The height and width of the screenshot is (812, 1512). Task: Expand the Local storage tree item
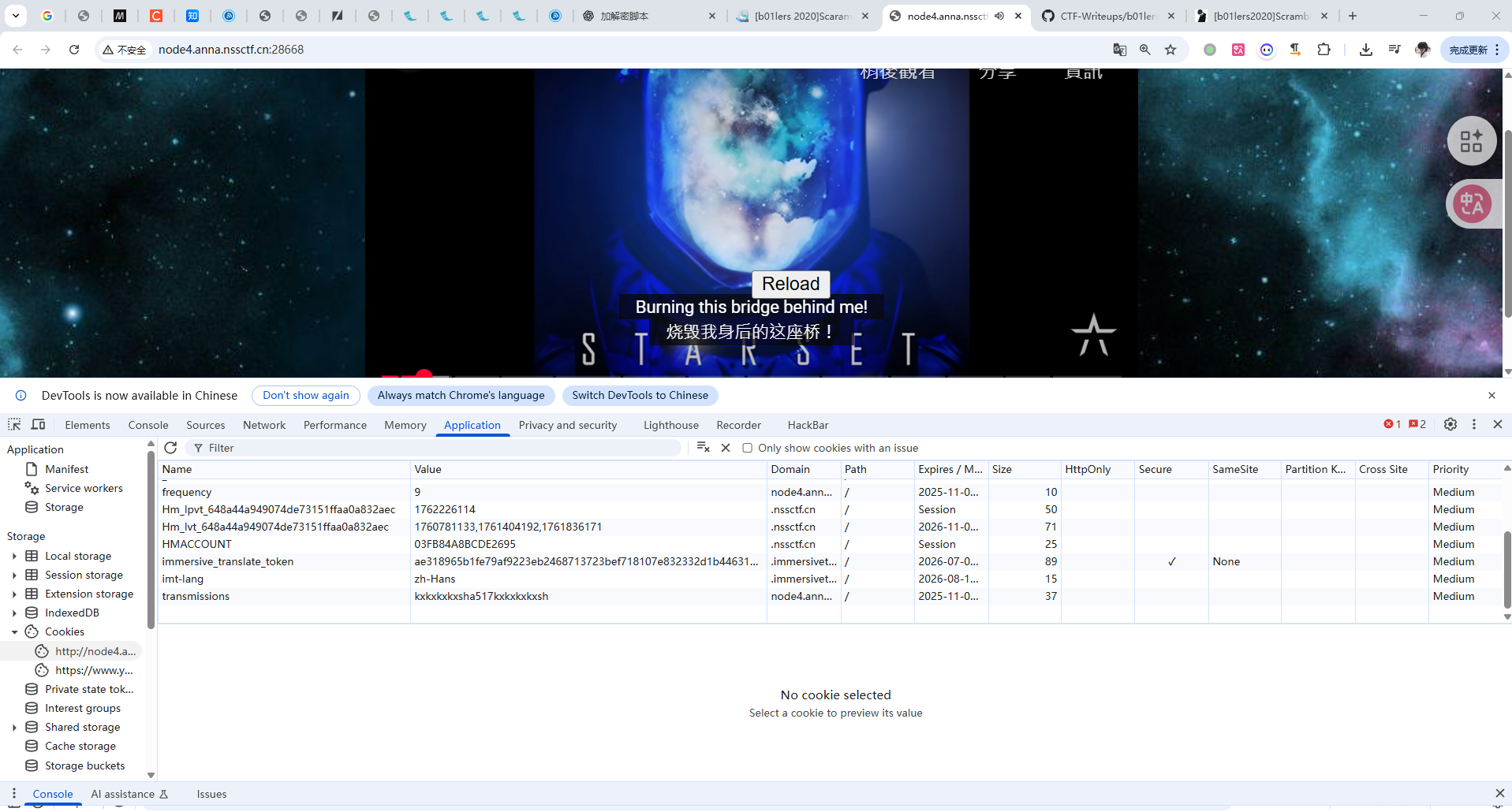pyautogui.click(x=14, y=556)
